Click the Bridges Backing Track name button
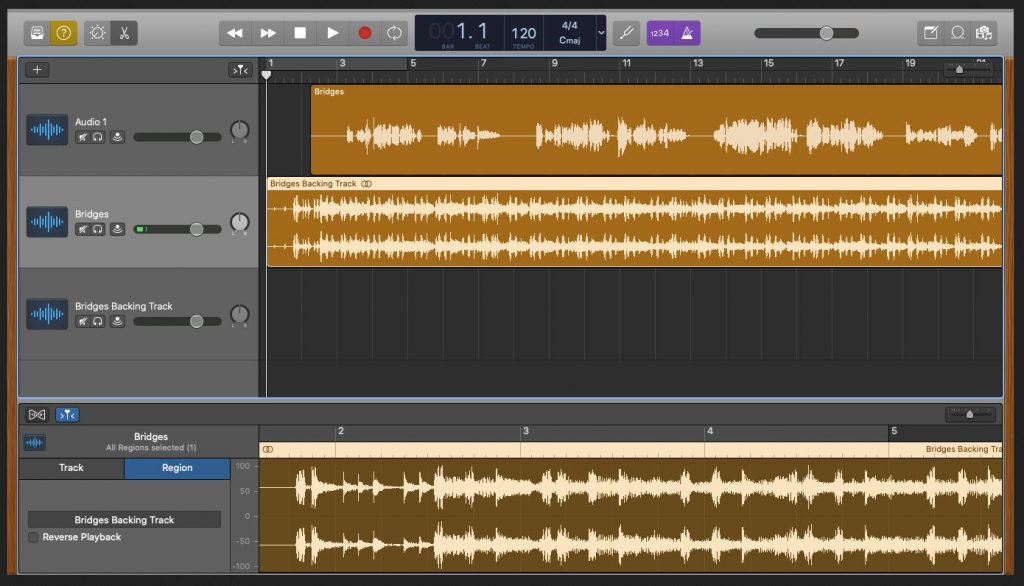Screen dimensions: 1024x586 click(x=124, y=519)
